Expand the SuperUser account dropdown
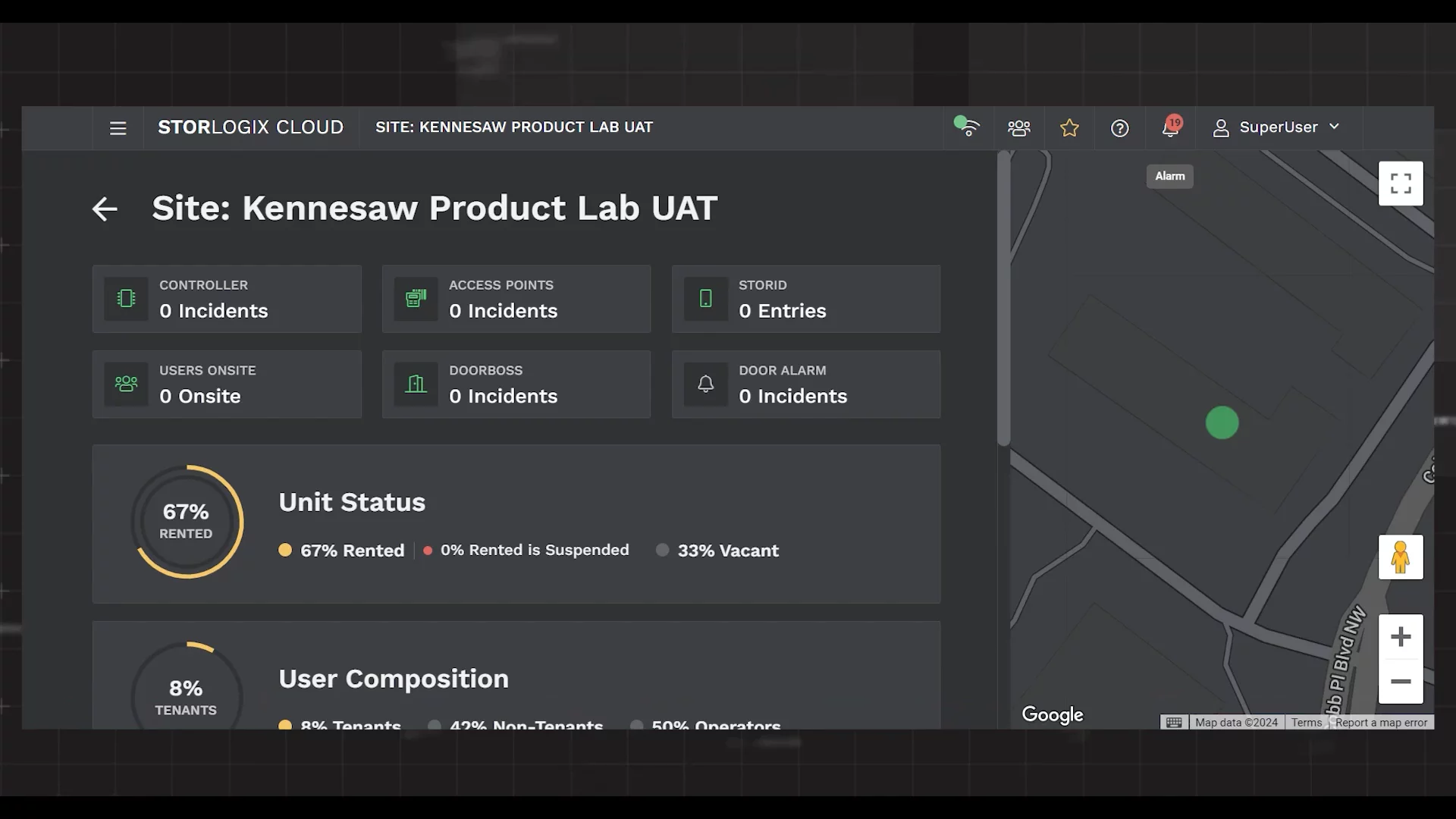This screenshot has width=1456, height=819. point(1277,127)
